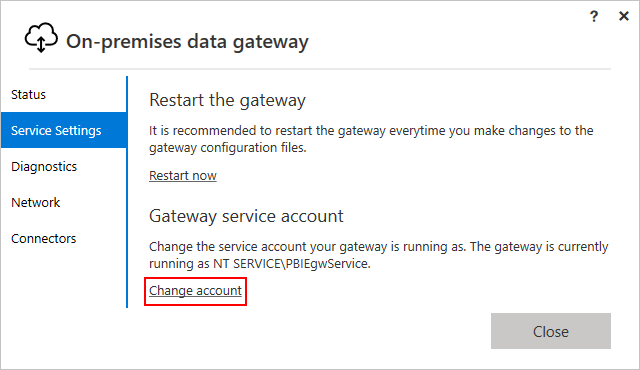Click the Gateway service account heading
640x370 pixels.
click(x=246, y=216)
